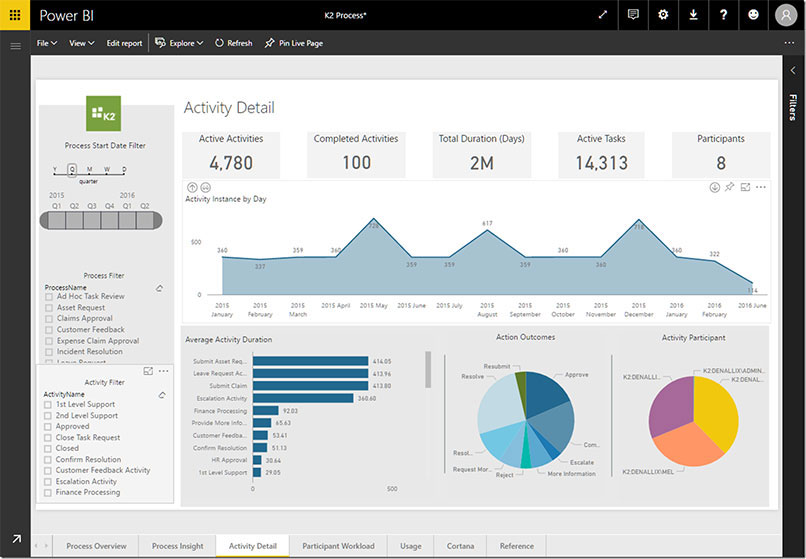
Task: Expand the Explore dropdown
Action: [179, 43]
